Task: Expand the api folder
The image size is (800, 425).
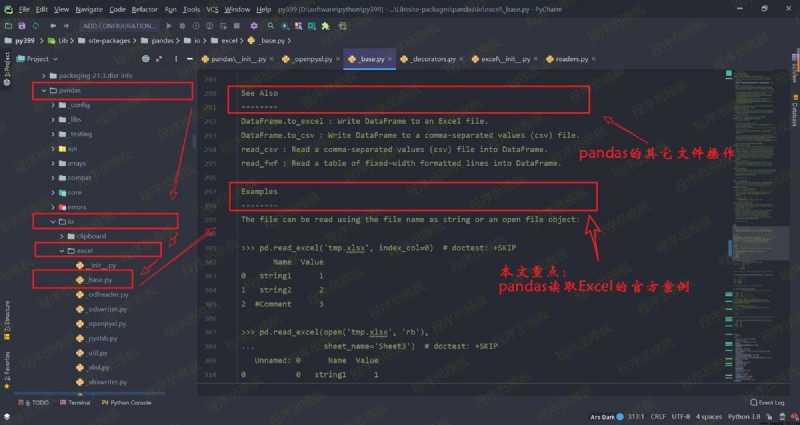Action: pyautogui.click(x=53, y=148)
